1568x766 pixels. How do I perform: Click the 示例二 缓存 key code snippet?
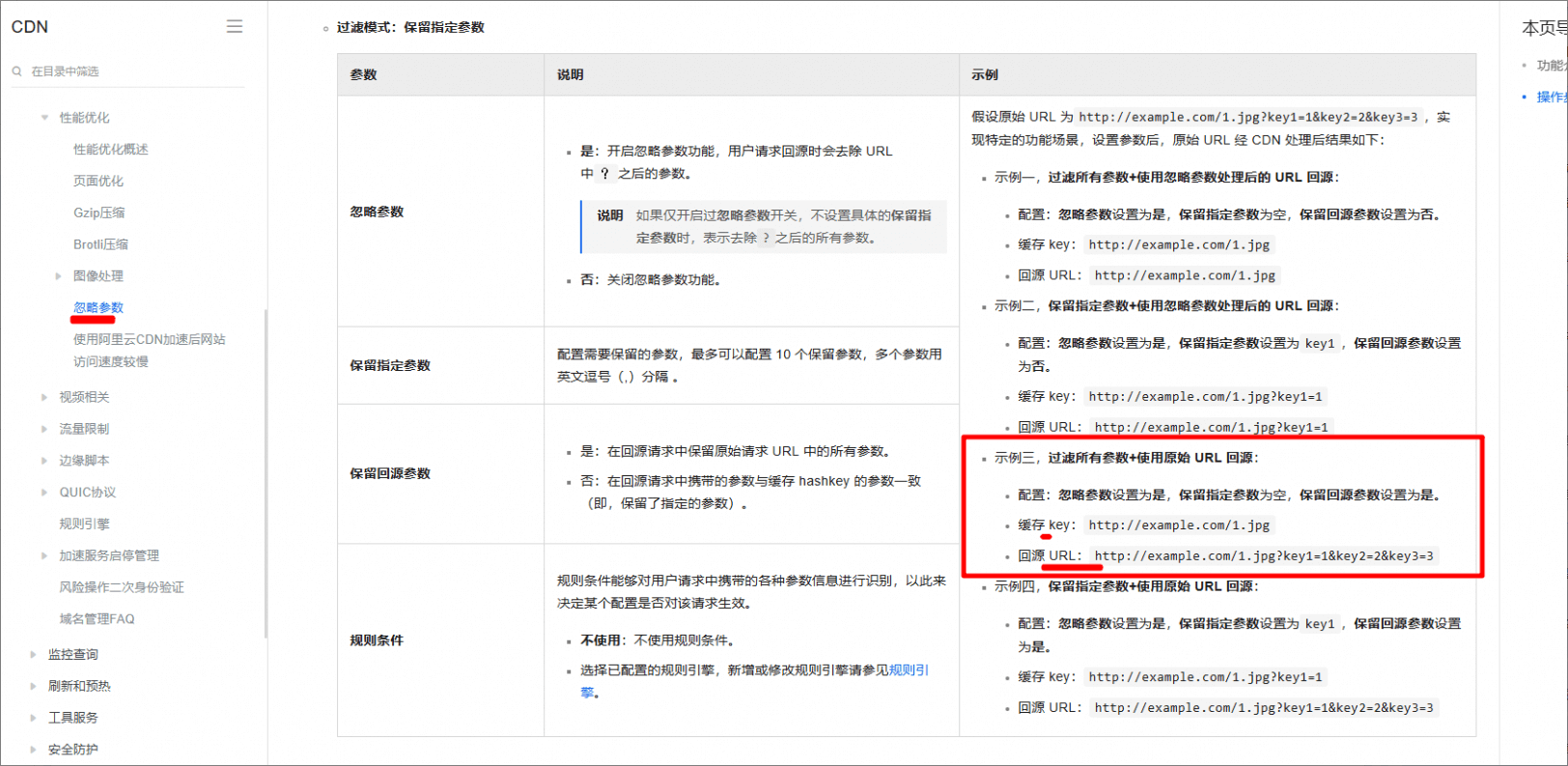point(1205,397)
